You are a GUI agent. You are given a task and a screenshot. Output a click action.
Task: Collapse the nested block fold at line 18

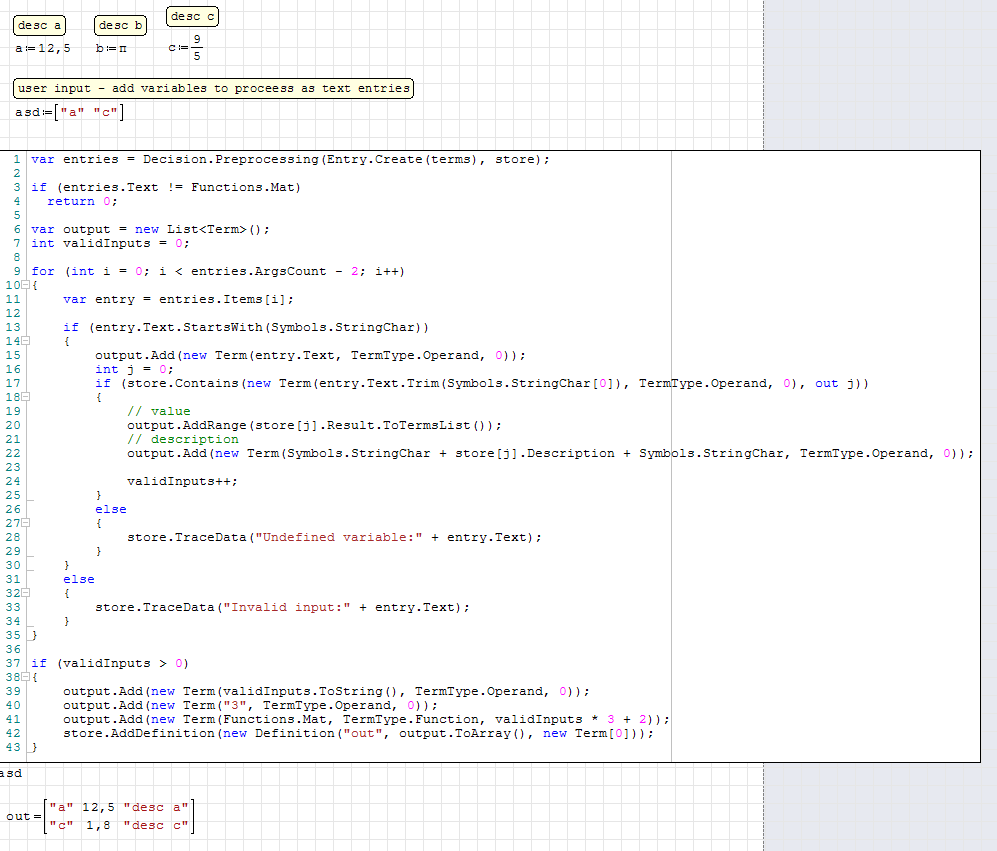(x=26, y=397)
